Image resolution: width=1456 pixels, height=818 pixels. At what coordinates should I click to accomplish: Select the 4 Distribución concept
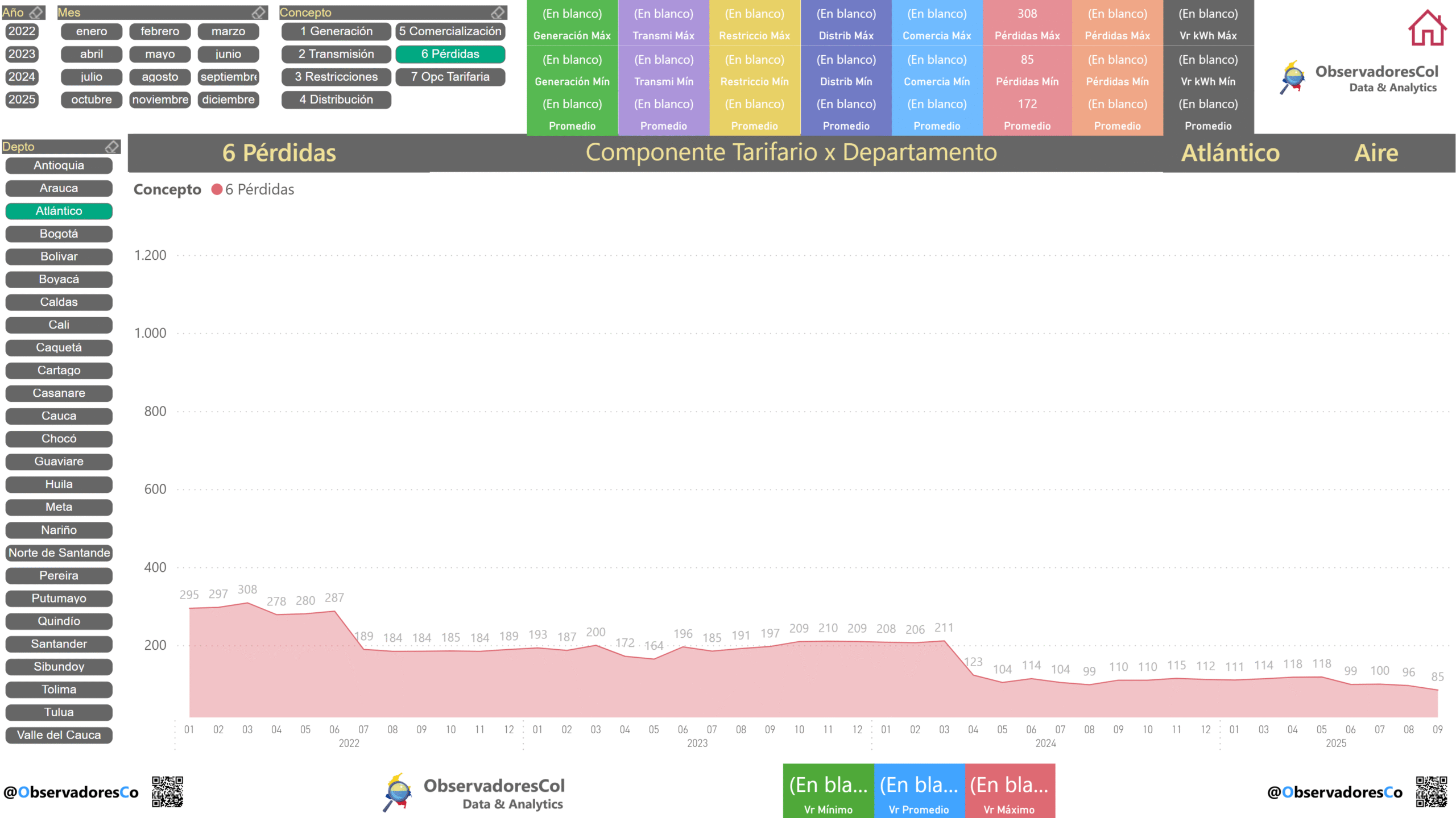pyautogui.click(x=336, y=99)
